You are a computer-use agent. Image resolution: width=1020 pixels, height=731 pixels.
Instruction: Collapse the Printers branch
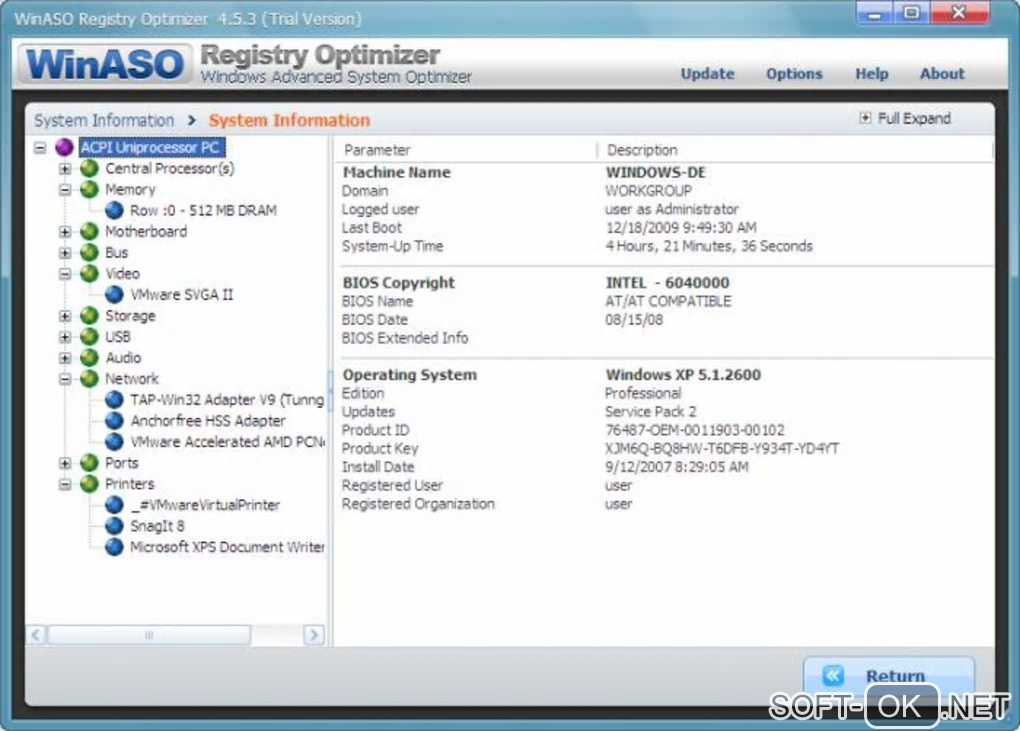(x=65, y=484)
